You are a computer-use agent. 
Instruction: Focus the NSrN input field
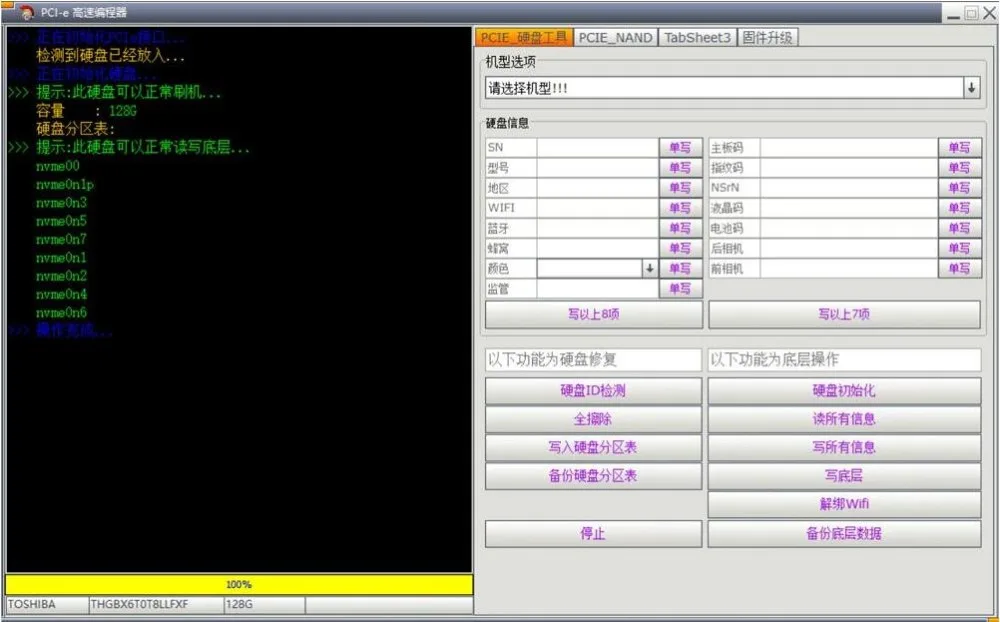[849, 188]
